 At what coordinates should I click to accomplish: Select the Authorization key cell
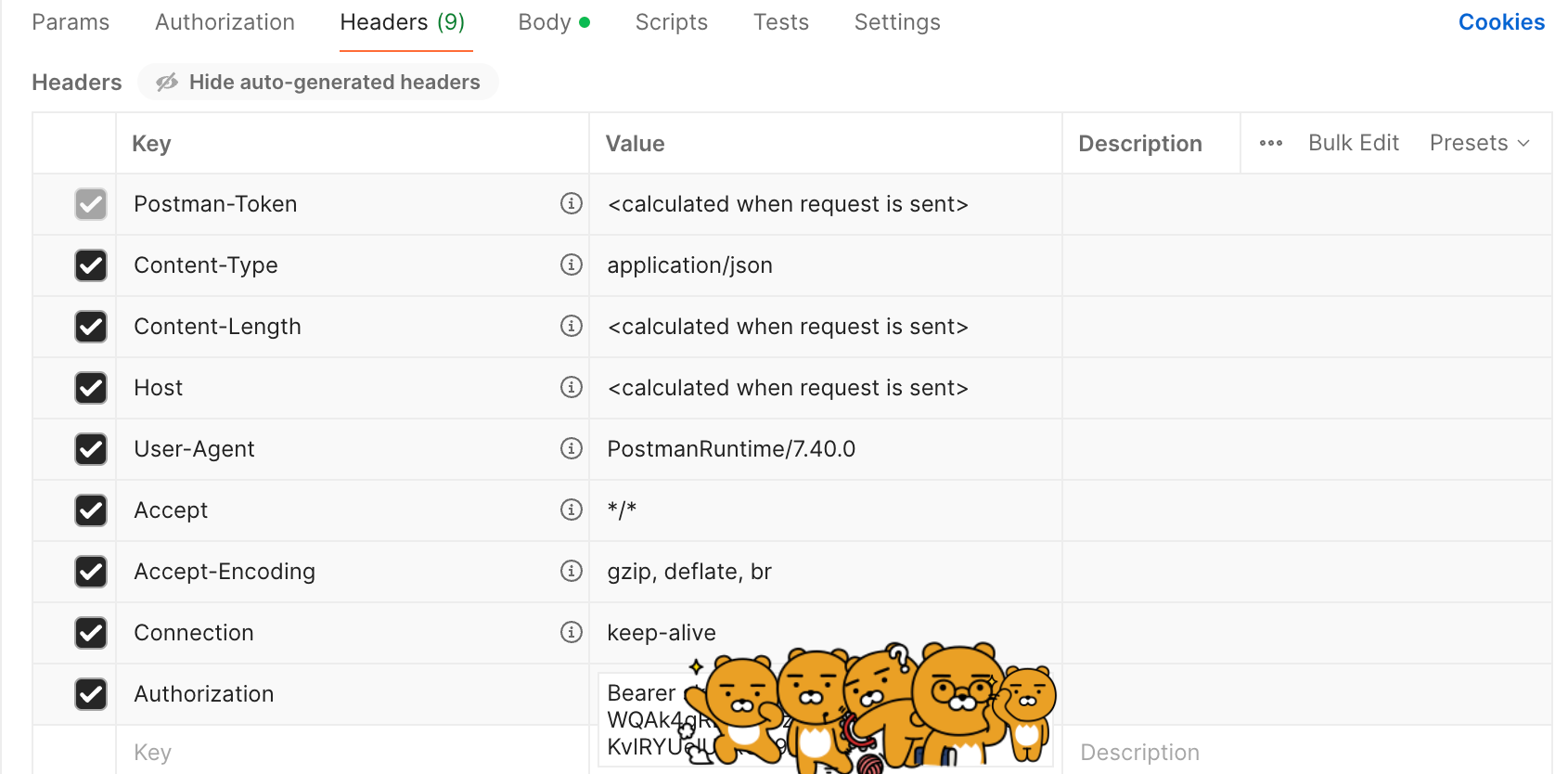(353, 694)
